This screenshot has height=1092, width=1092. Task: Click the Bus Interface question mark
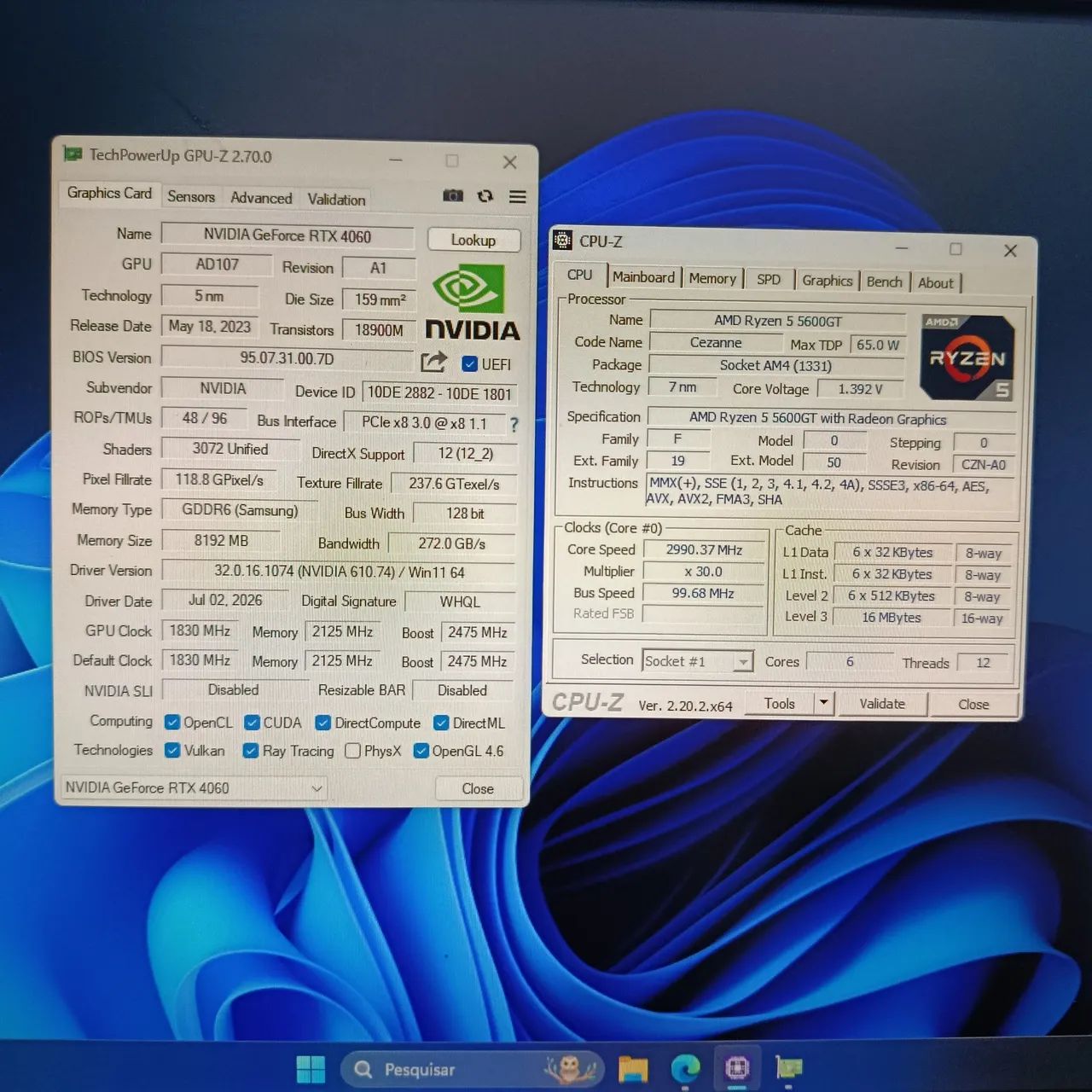514,424
